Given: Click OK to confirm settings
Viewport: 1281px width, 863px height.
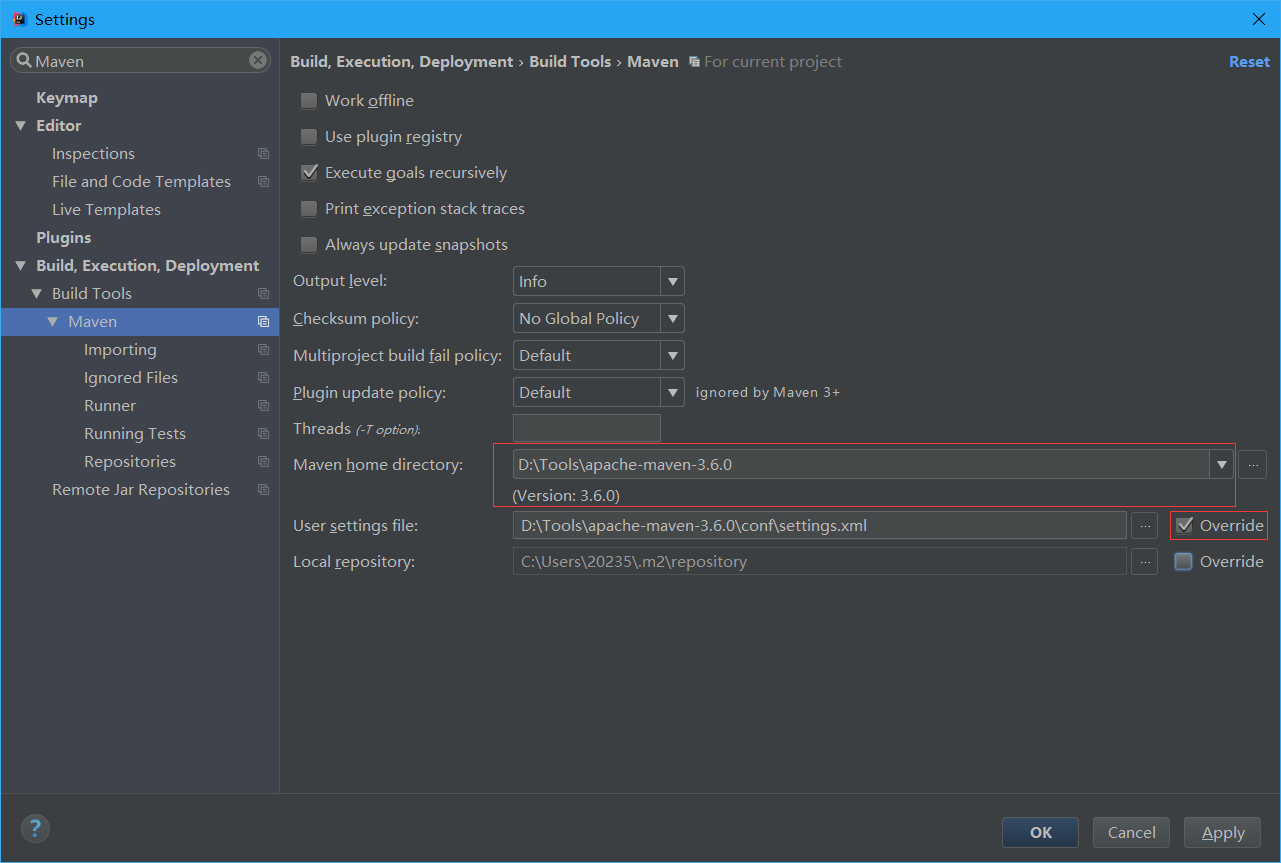Looking at the screenshot, I should point(1040,832).
